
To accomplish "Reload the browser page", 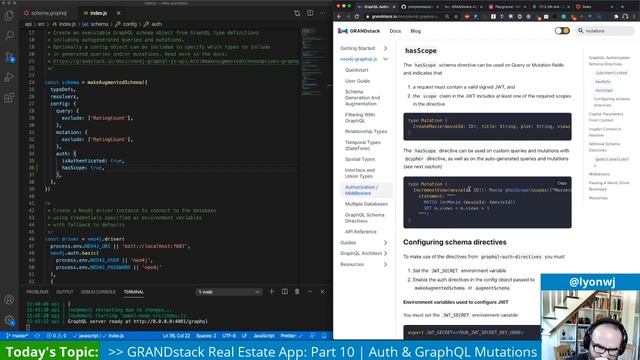I will (x=357, y=17).
